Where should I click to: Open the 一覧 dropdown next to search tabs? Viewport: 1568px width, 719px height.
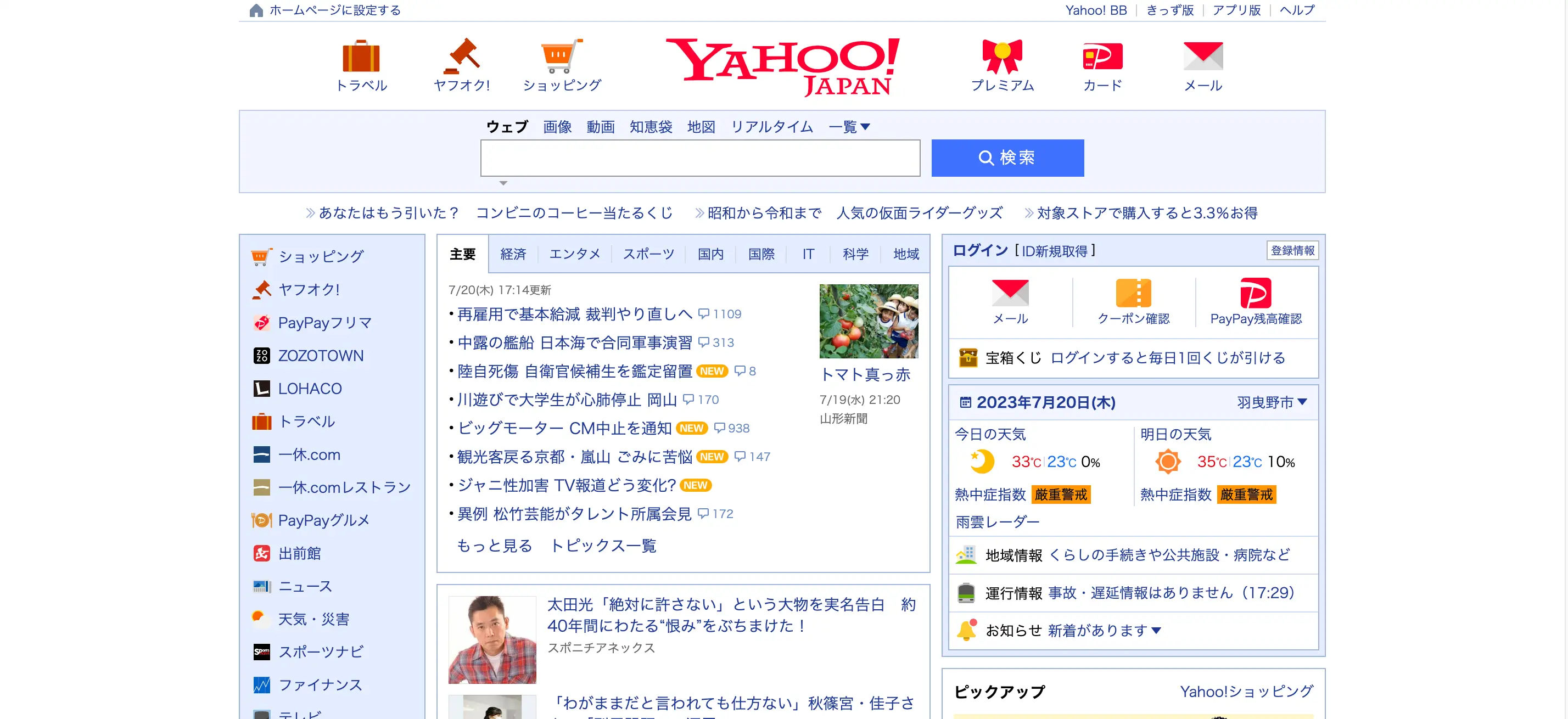point(849,127)
